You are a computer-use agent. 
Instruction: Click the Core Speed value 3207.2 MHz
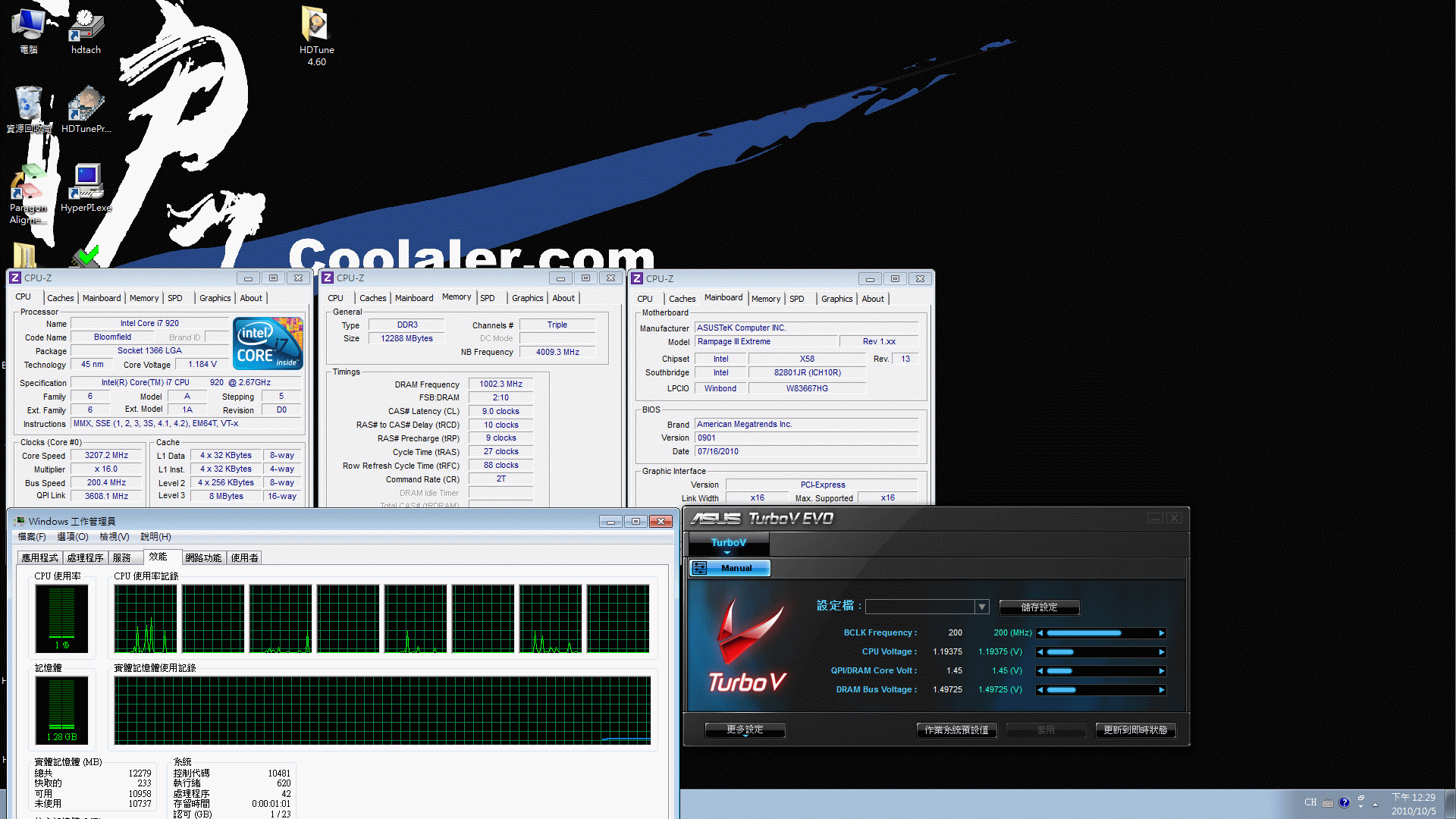[x=106, y=456]
